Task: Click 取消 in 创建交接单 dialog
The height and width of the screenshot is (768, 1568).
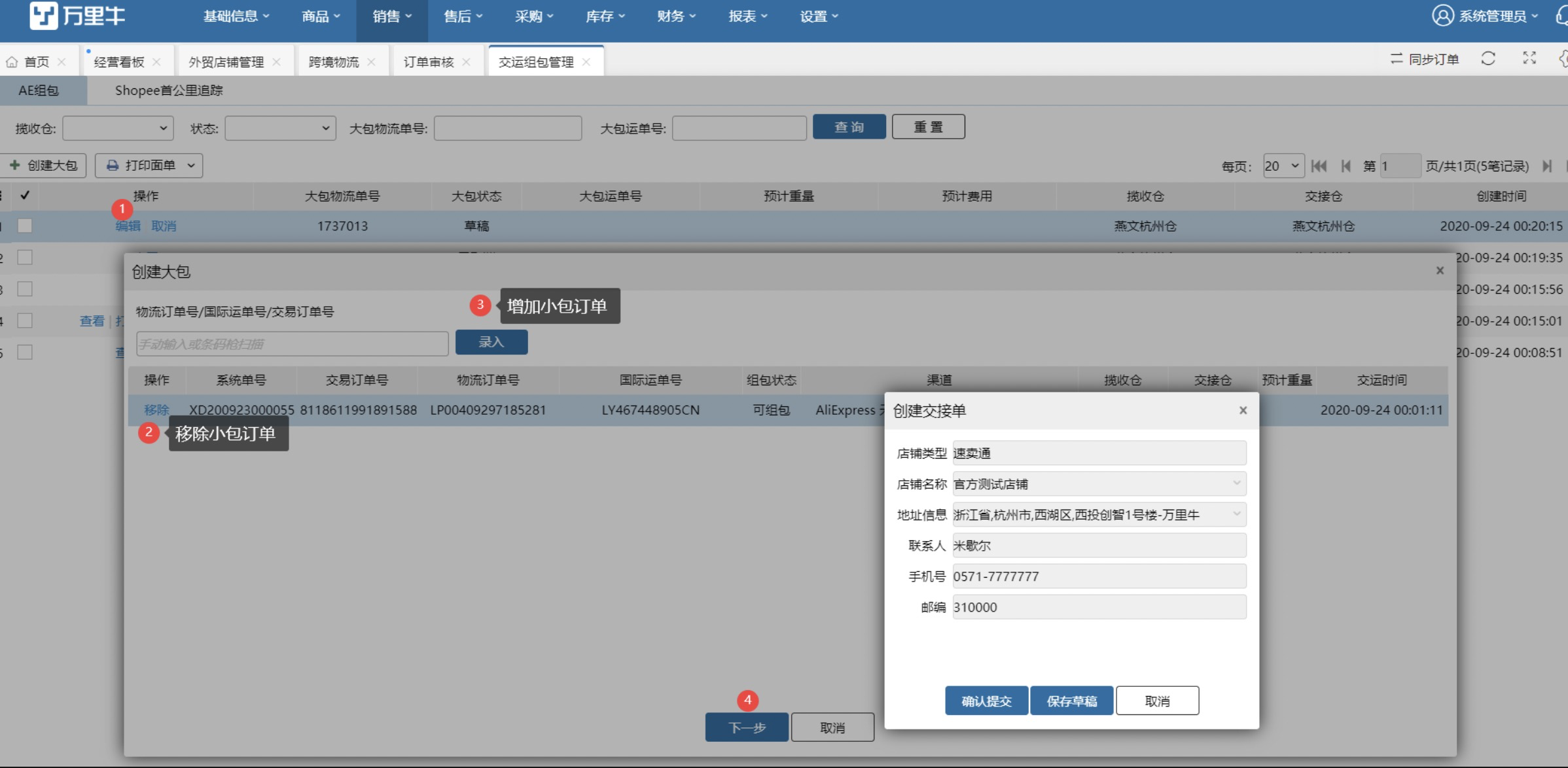Action: [x=1157, y=701]
